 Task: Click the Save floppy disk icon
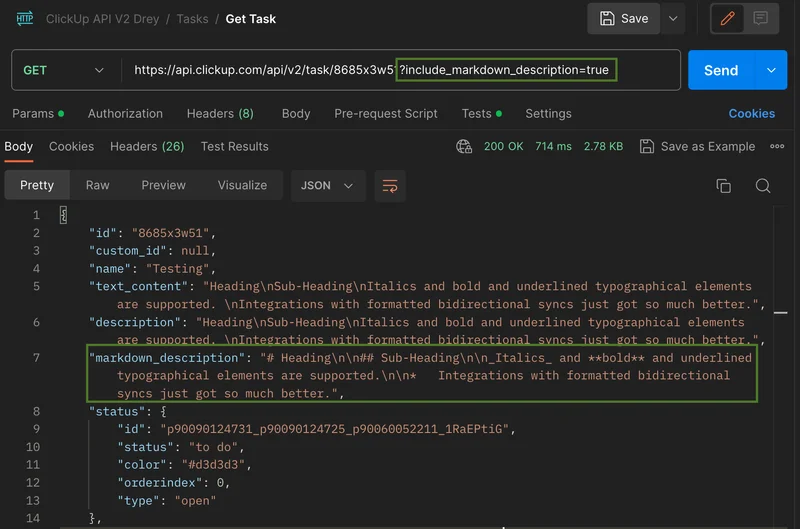click(607, 19)
